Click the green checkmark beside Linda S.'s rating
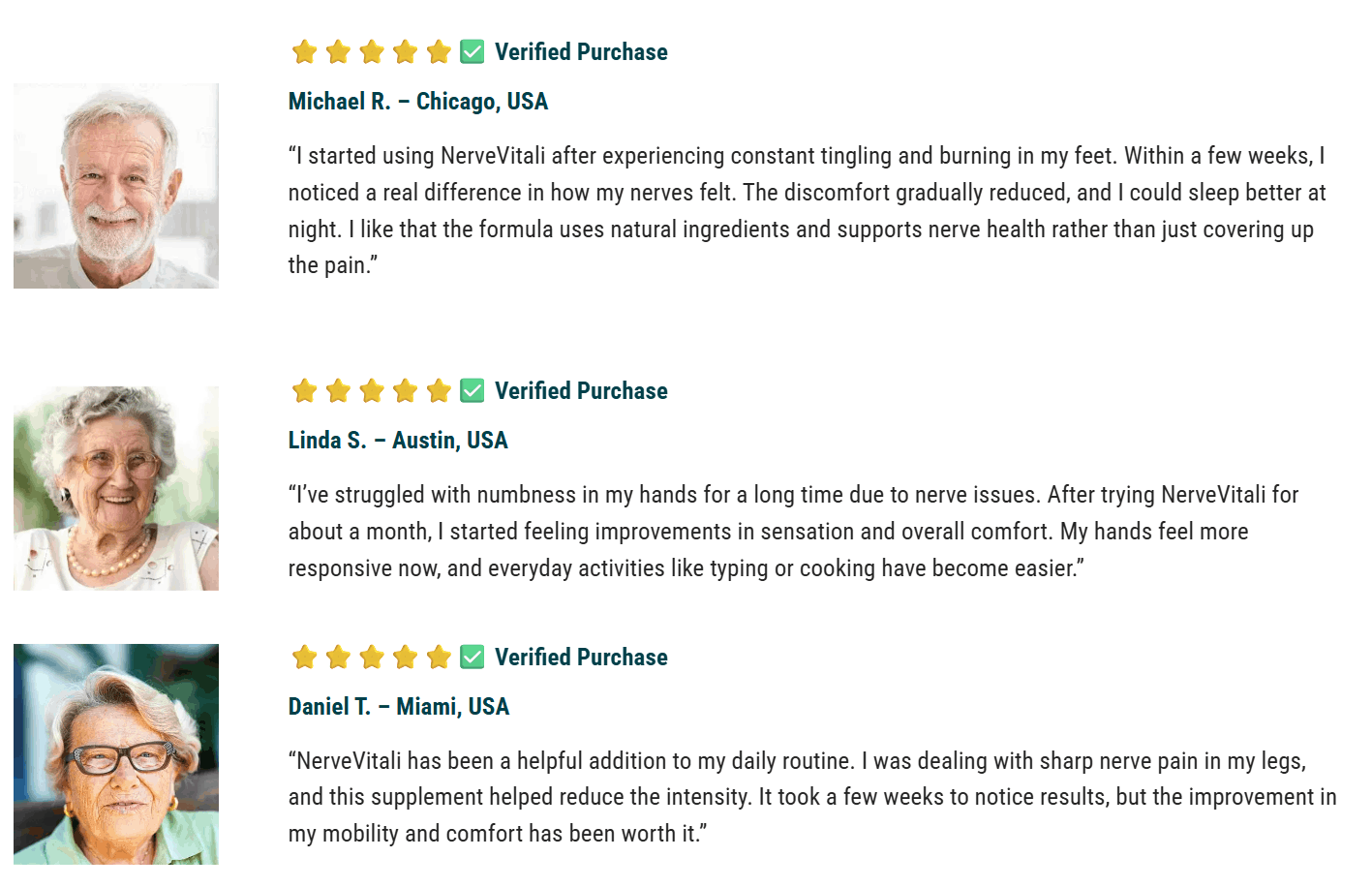This screenshot has height=888, width=1372. coord(473,390)
